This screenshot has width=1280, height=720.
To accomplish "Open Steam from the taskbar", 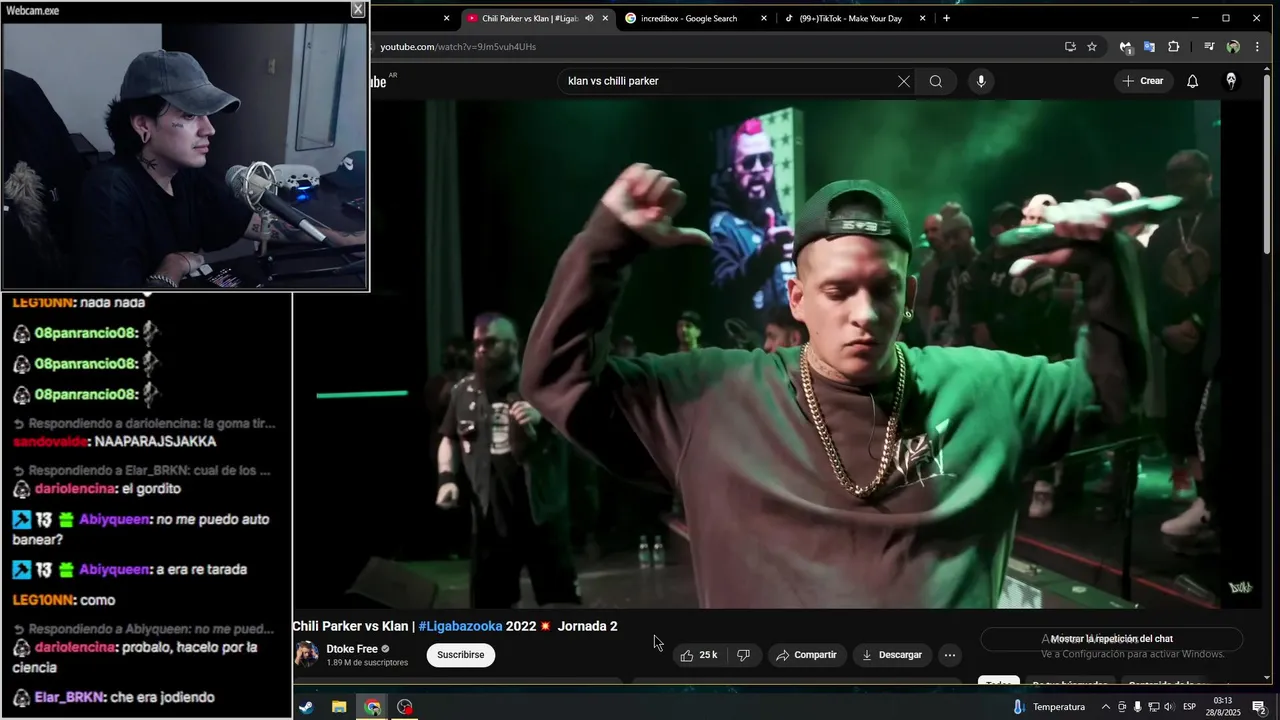I will [x=305, y=707].
